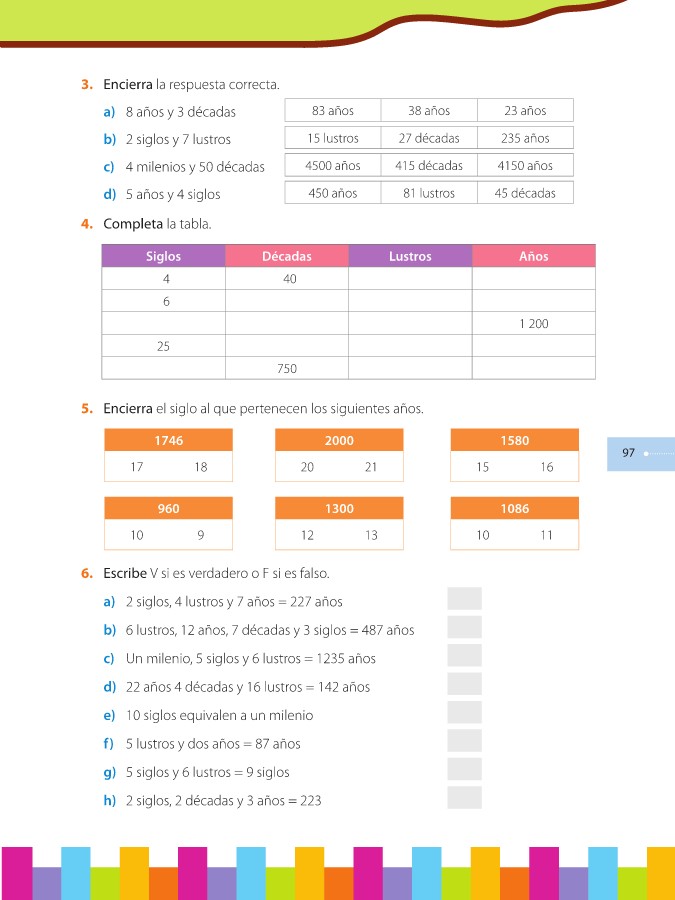Select century 9 under year 960
Viewport: 675px width, 900px height.
tap(201, 535)
